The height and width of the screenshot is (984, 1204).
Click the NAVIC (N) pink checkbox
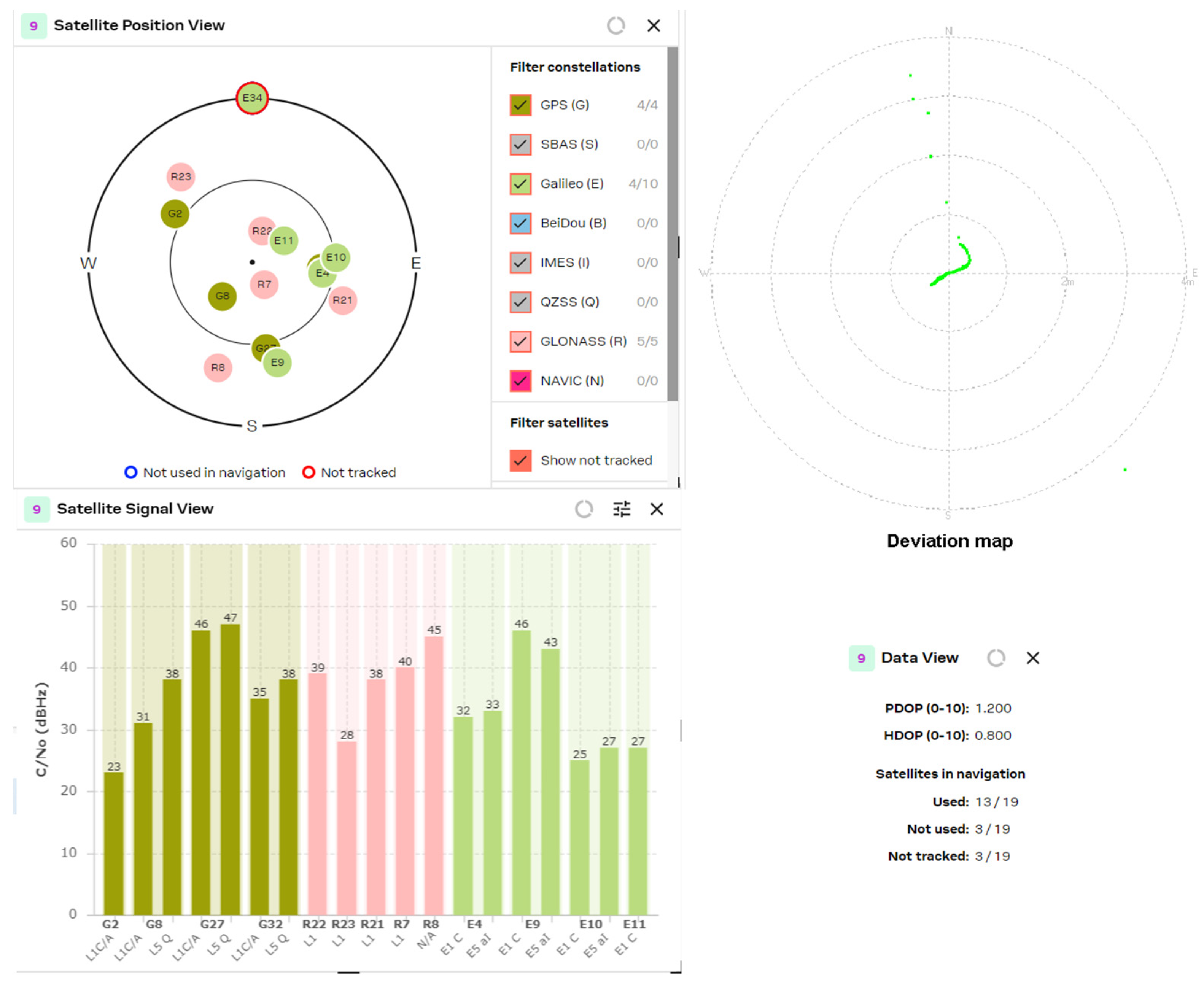[x=520, y=380]
